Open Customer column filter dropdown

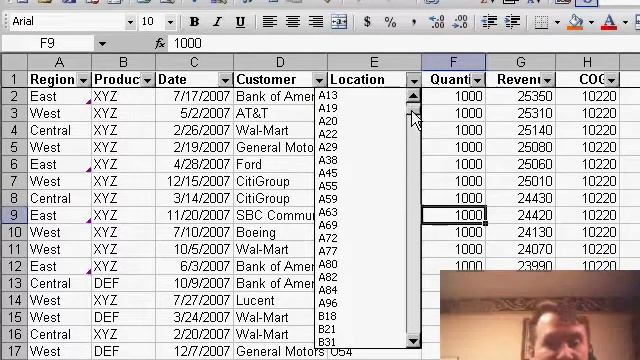[x=319, y=80]
